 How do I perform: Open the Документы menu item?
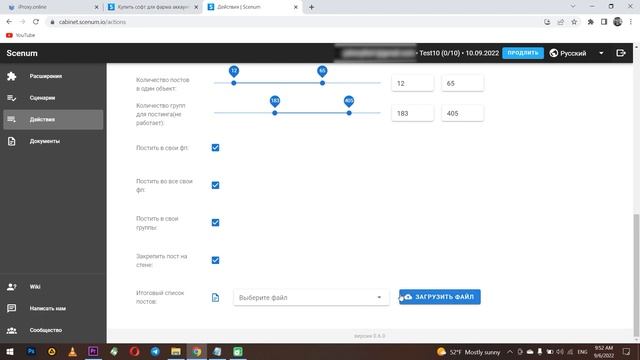[53, 141]
